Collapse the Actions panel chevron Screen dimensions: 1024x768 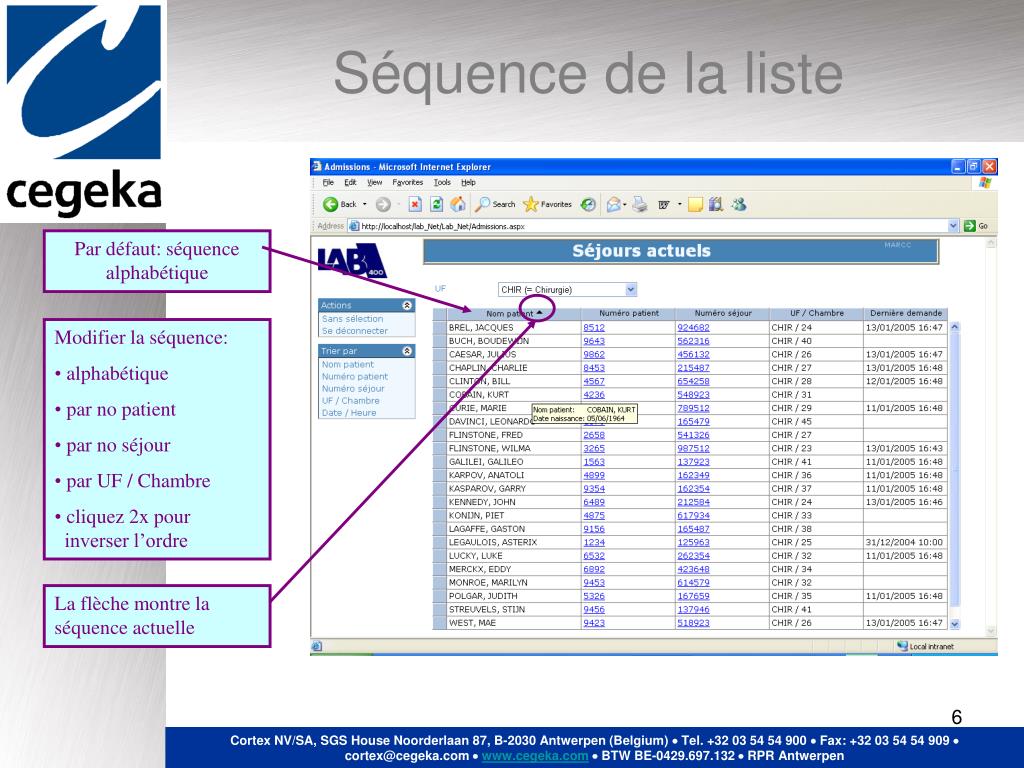(407, 305)
